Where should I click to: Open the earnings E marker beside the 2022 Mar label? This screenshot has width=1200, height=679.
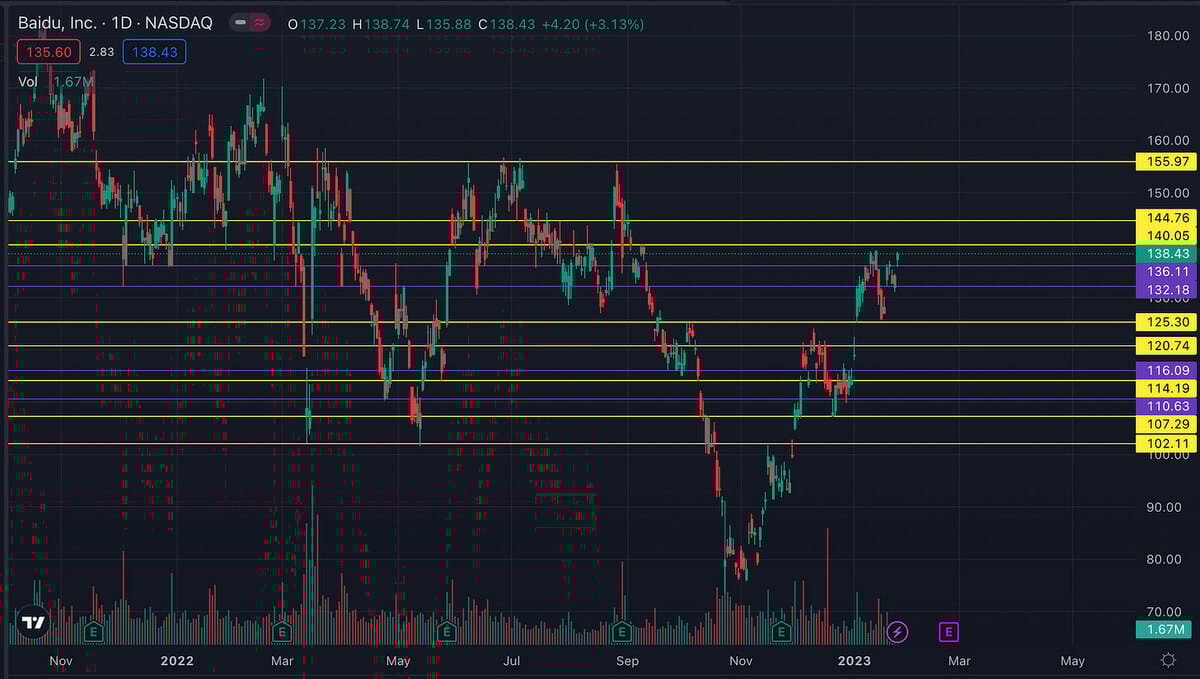[283, 632]
